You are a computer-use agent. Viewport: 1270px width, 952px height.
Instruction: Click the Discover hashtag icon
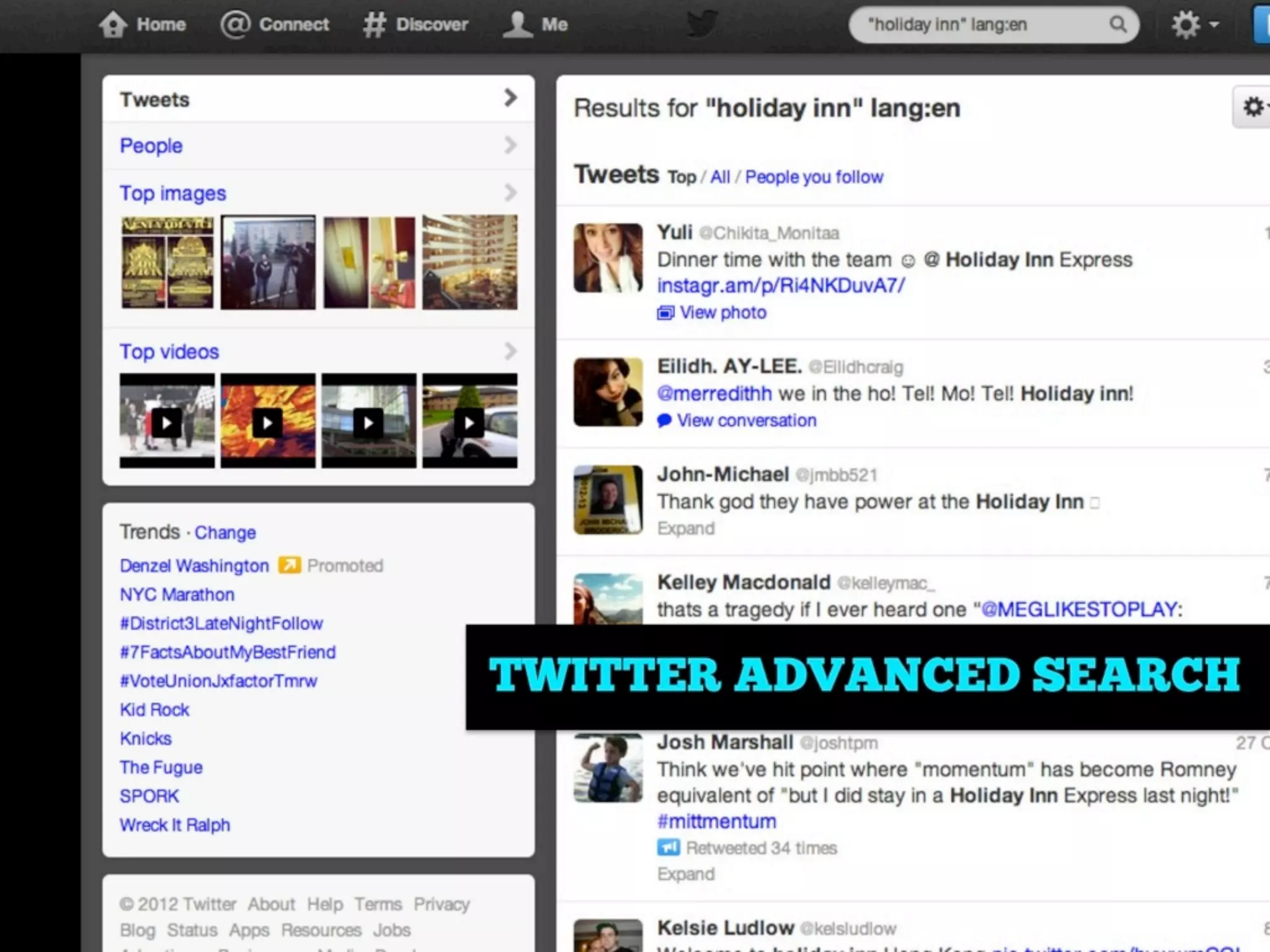point(375,25)
